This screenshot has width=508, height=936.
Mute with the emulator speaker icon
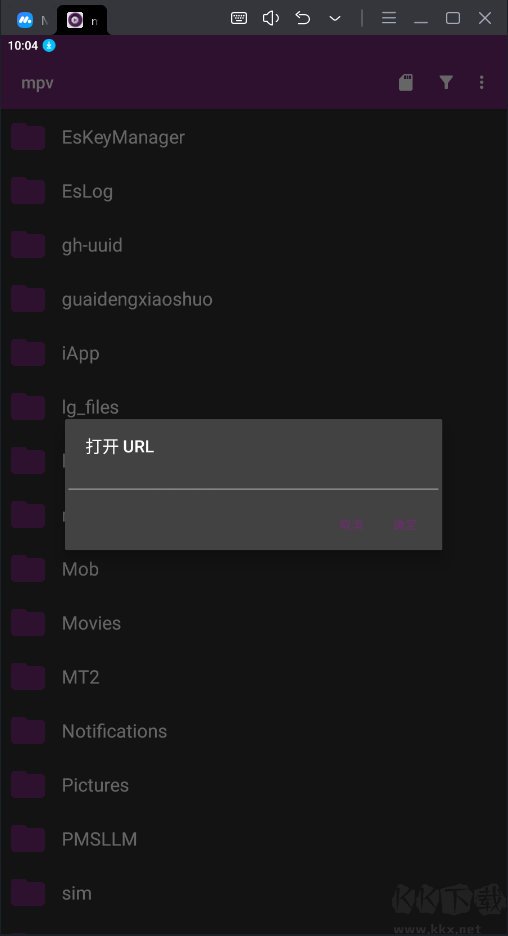pos(271,18)
